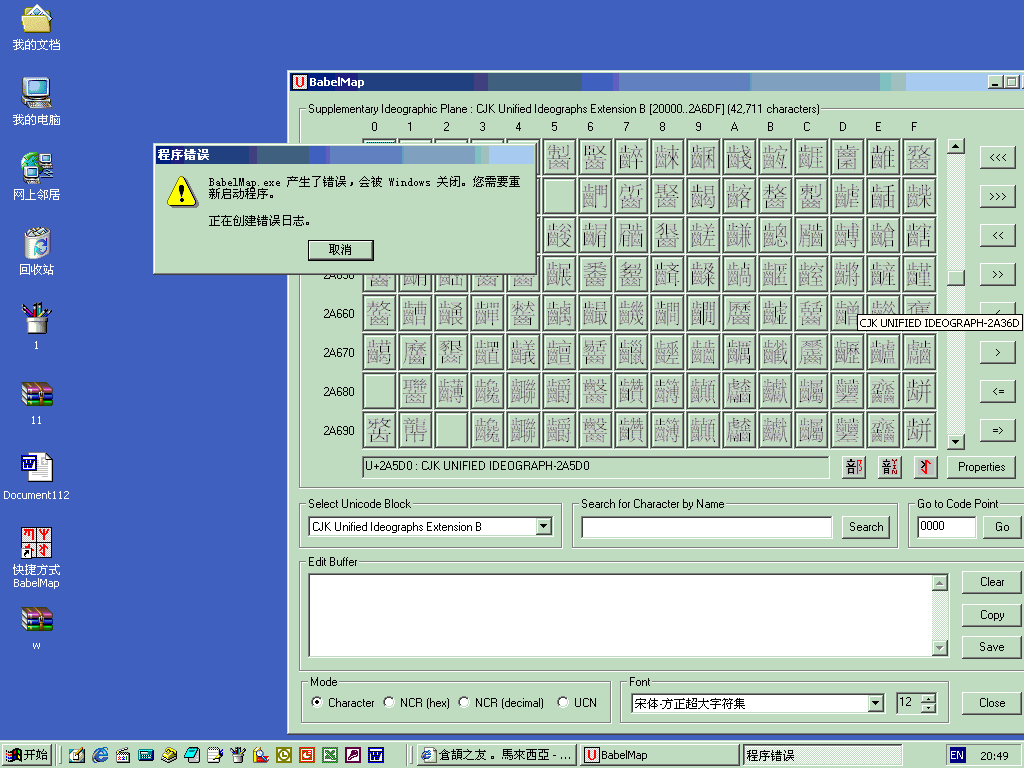
Task: Launch PowerPoint from the quick launch bar
Action: click(x=307, y=755)
